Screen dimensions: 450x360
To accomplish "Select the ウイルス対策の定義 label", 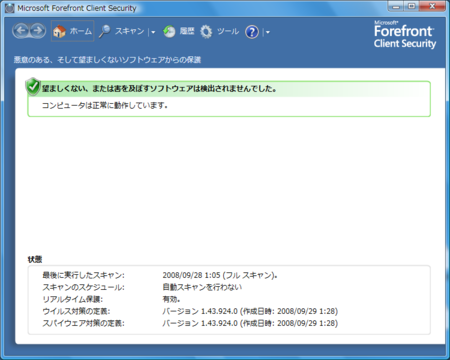I will point(76,311).
